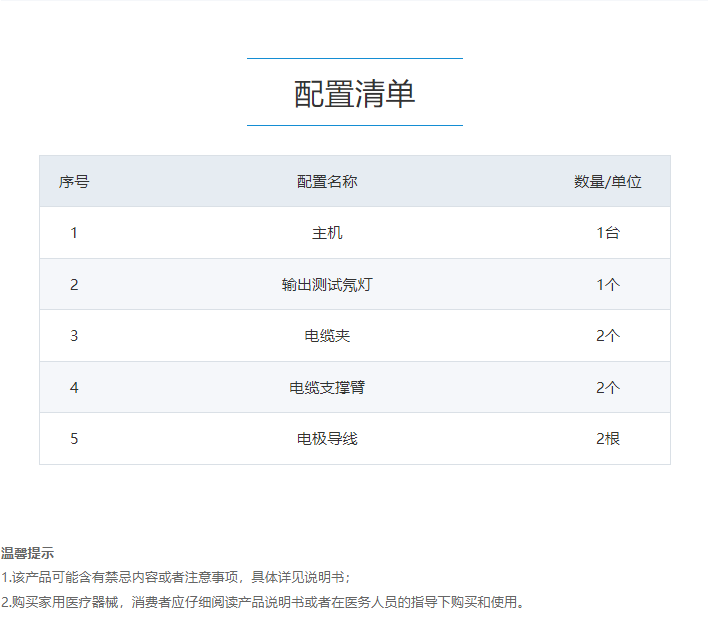Select quantity 2个 in the 电缆夹 row
This screenshot has width=708, height=638.
tap(608, 336)
